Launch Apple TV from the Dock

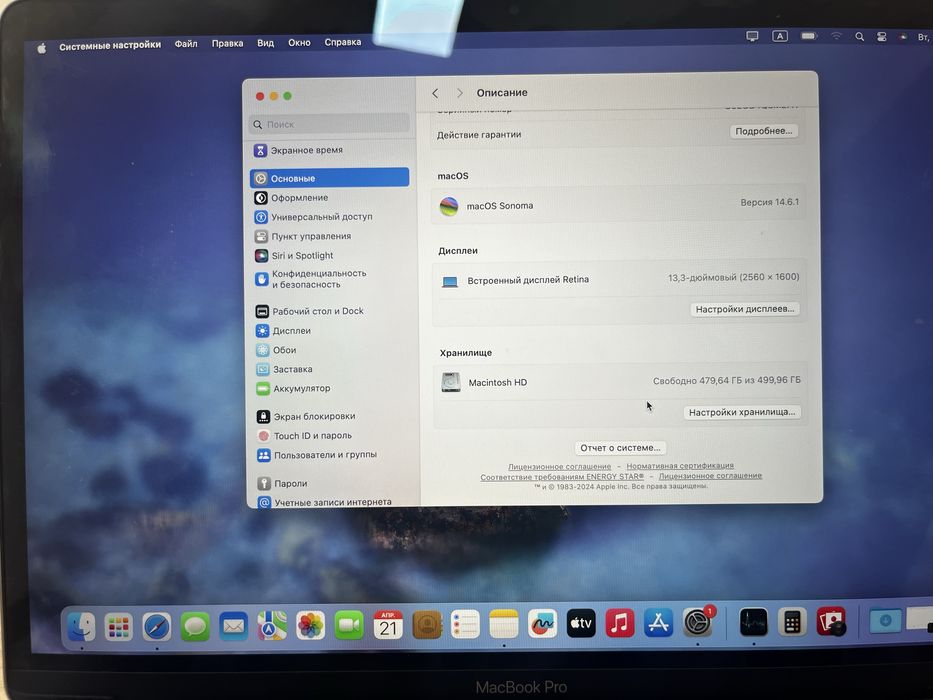tap(581, 623)
